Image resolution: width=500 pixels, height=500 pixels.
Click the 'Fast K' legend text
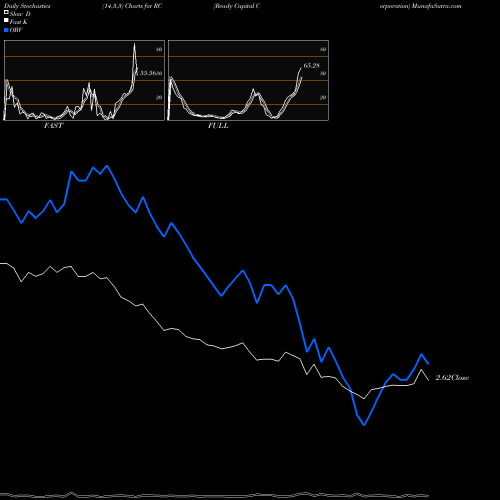point(18,22)
